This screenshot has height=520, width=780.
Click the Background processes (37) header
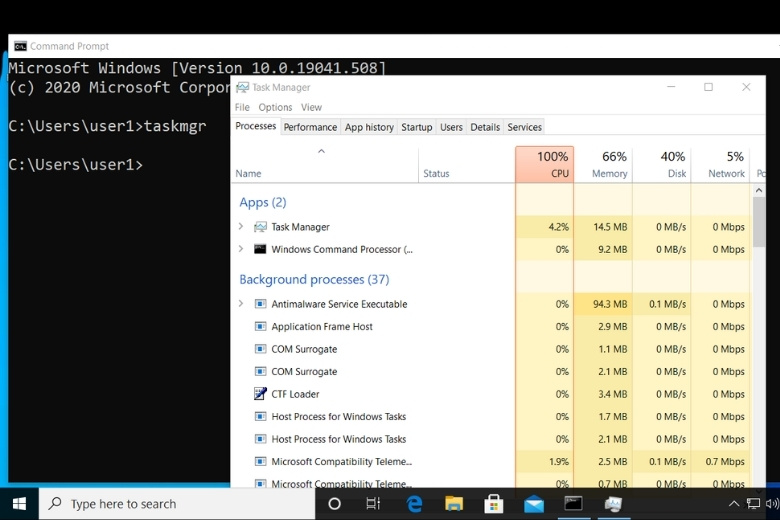click(x=314, y=280)
